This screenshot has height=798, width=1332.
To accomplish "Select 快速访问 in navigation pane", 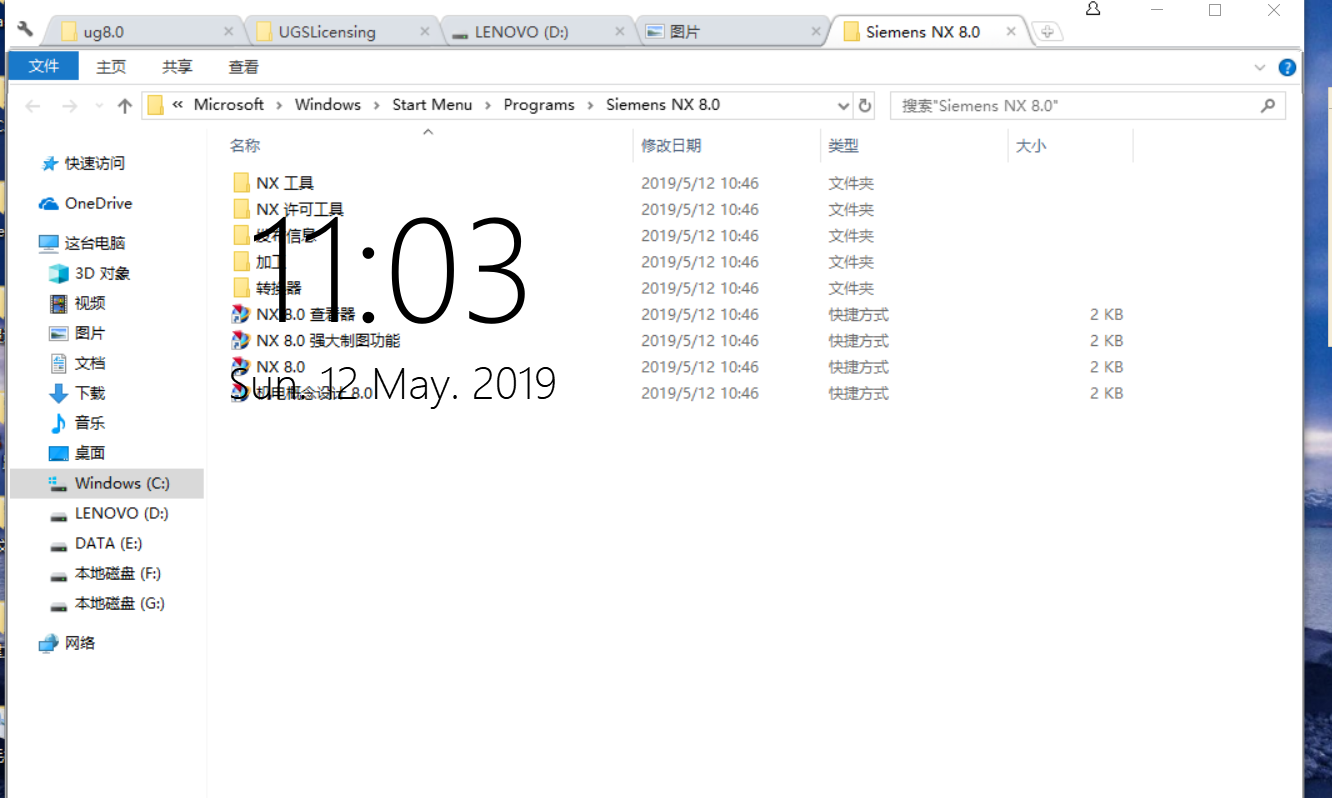I will 95,163.
